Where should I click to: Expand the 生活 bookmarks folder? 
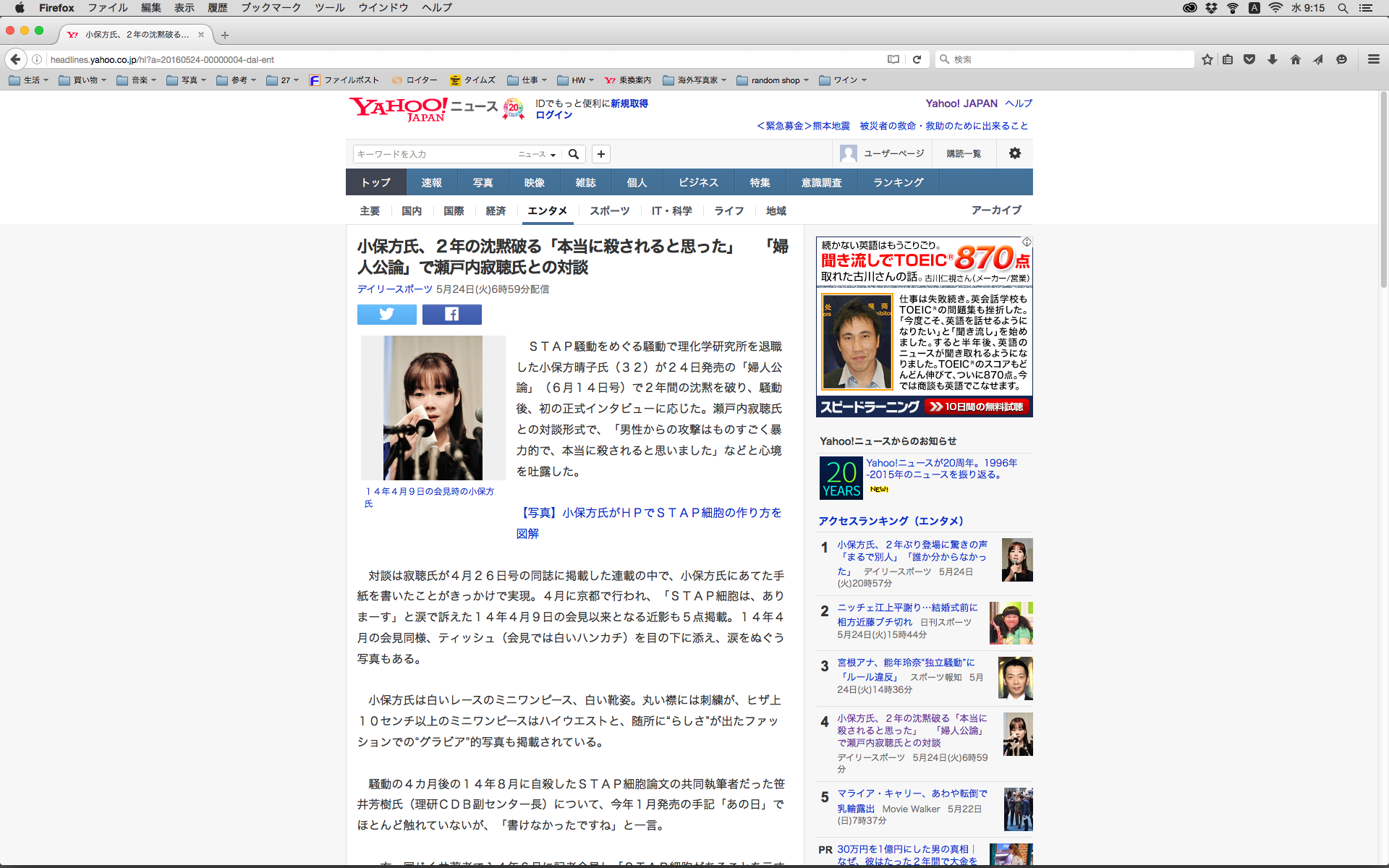pyautogui.click(x=29, y=80)
